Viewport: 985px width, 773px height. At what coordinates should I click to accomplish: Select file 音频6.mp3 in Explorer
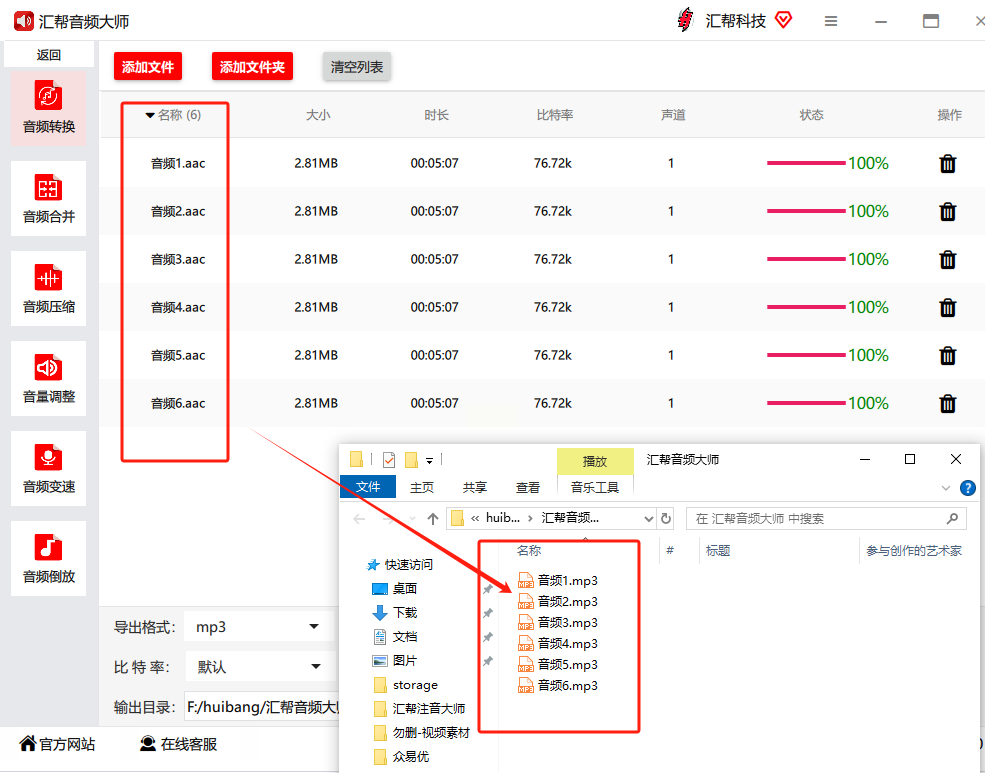pyautogui.click(x=558, y=685)
